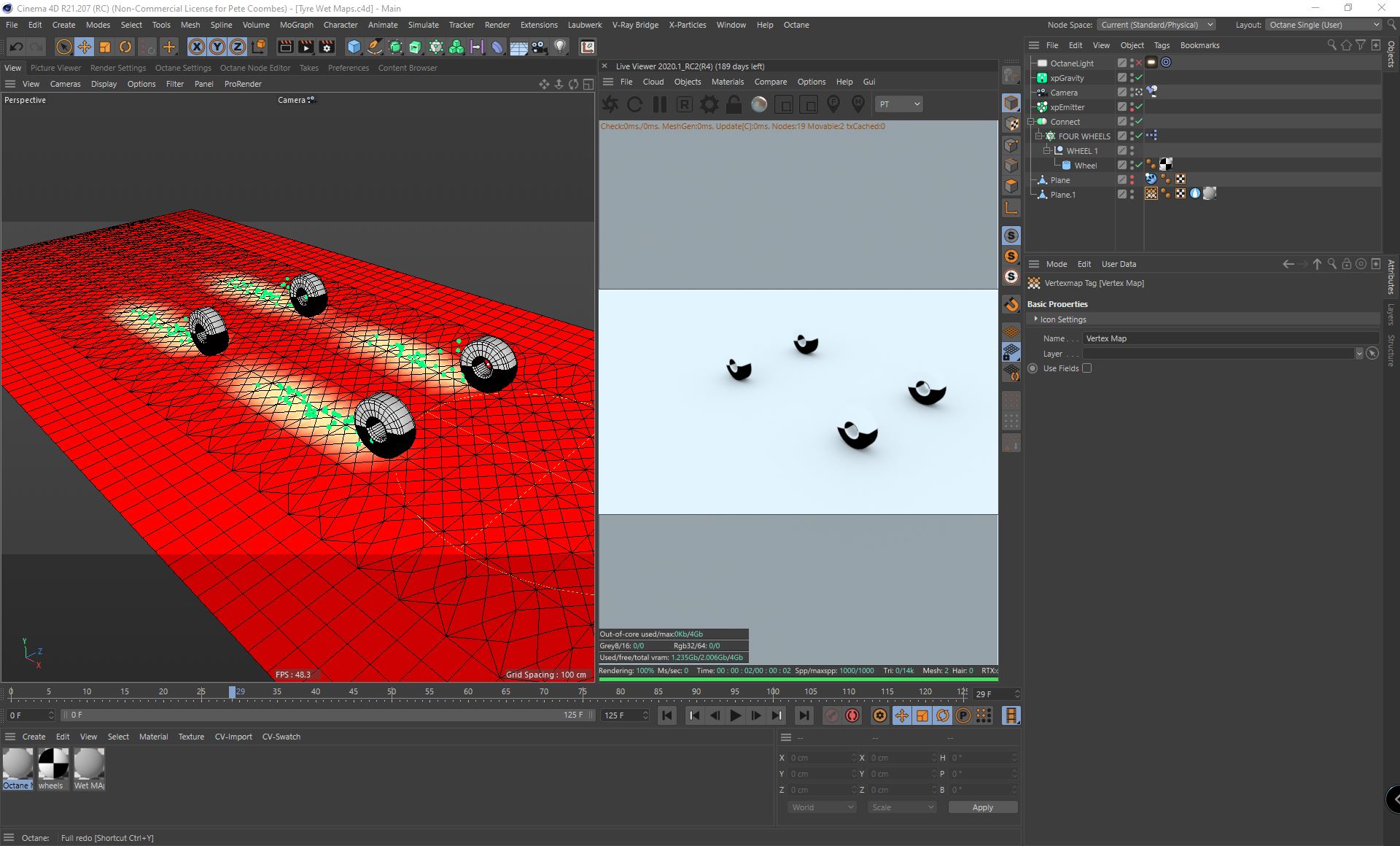The width and height of the screenshot is (1400, 846).
Task: Select the Move tool in toolbar
Action: click(85, 47)
